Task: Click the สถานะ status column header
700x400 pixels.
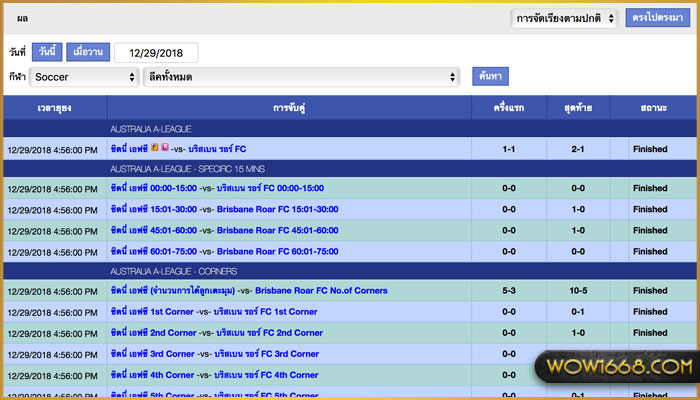Action: click(650, 108)
